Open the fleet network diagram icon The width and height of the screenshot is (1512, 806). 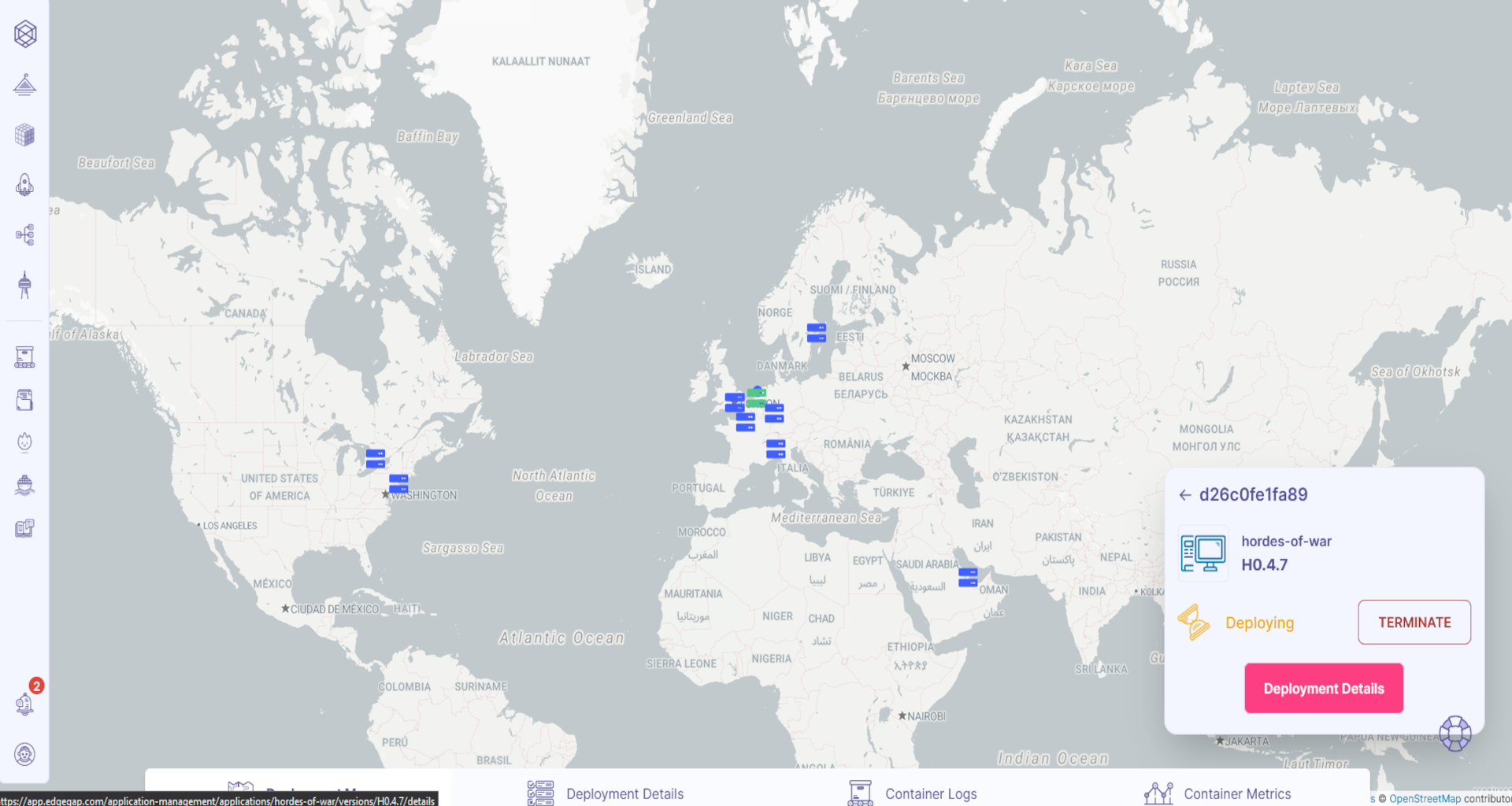(x=24, y=235)
